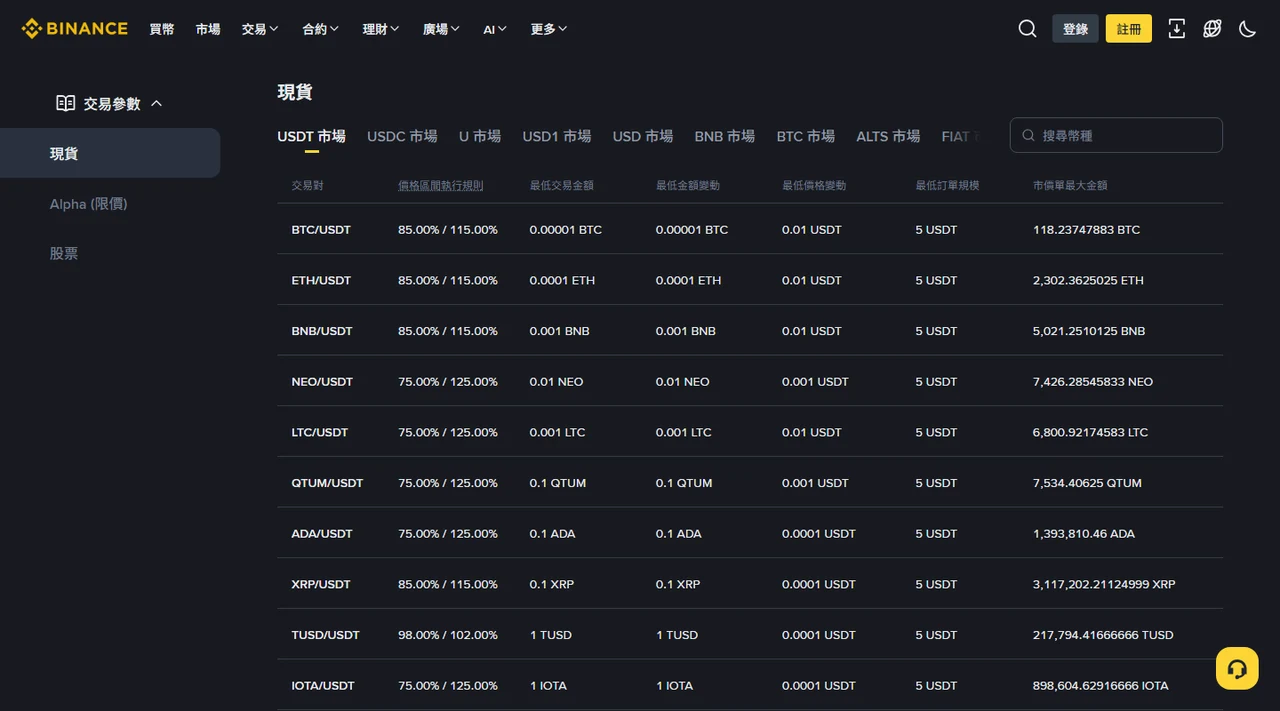Click the QTUM/USDT pair row
The height and width of the screenshot is (711, 1280).
[750, 483]
